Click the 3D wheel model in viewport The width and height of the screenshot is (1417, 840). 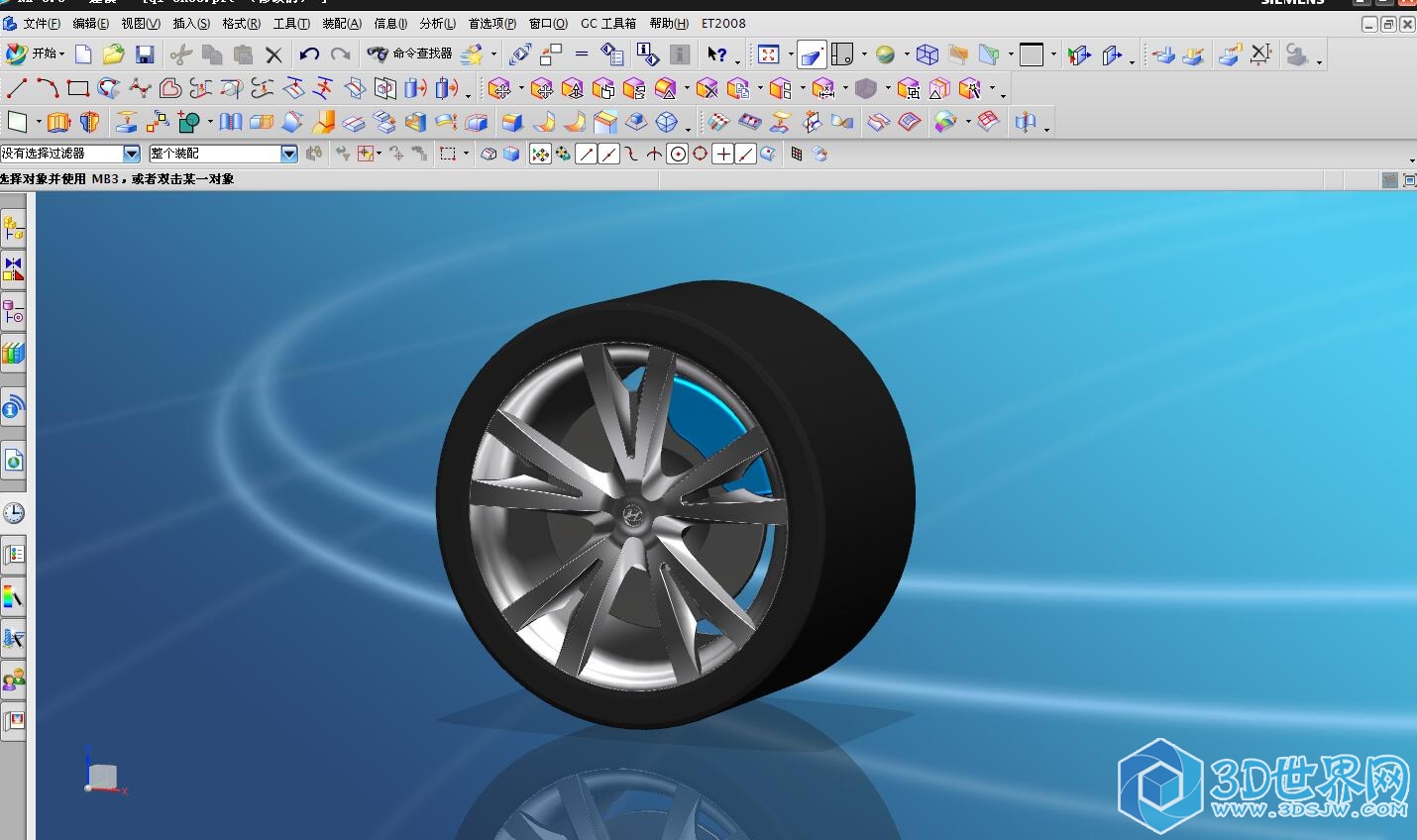tap(674, 505)
